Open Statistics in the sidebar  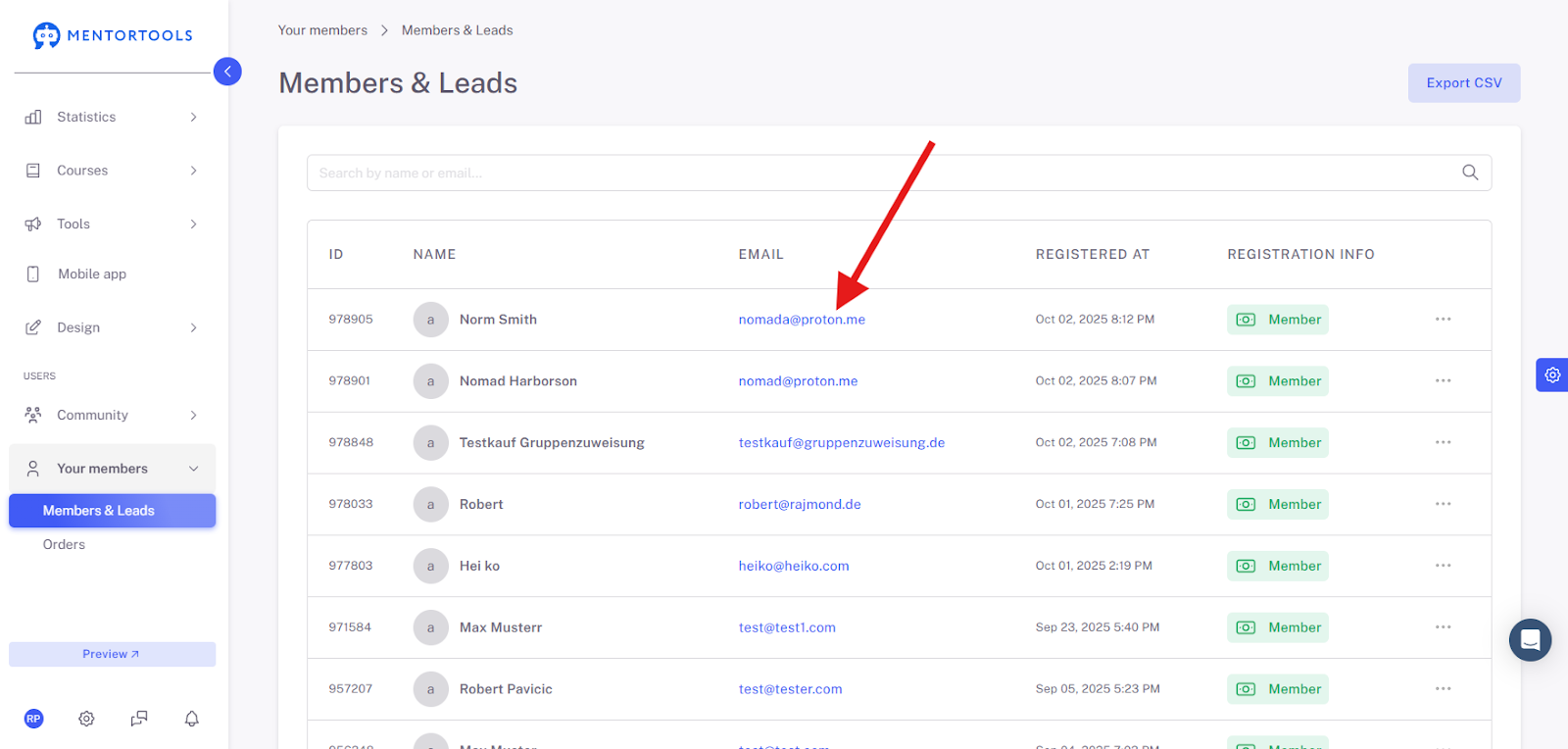pyautogui.click(x=86, y=117)
